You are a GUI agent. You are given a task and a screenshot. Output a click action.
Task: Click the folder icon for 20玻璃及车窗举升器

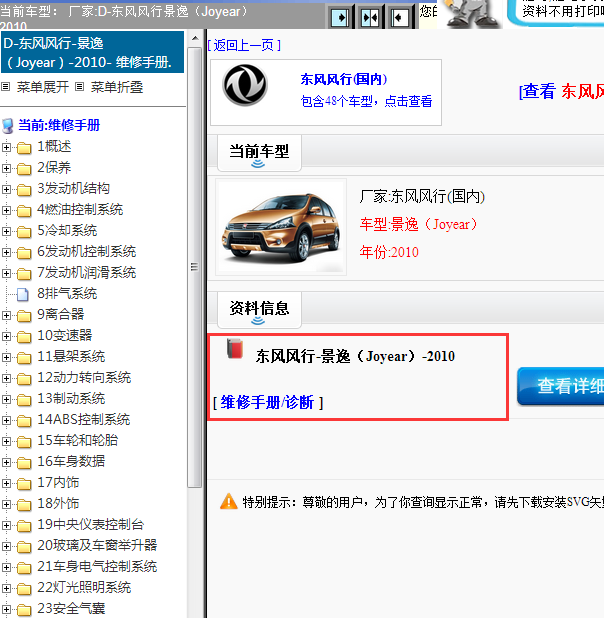pyautogui.click(x=24, y=547)
